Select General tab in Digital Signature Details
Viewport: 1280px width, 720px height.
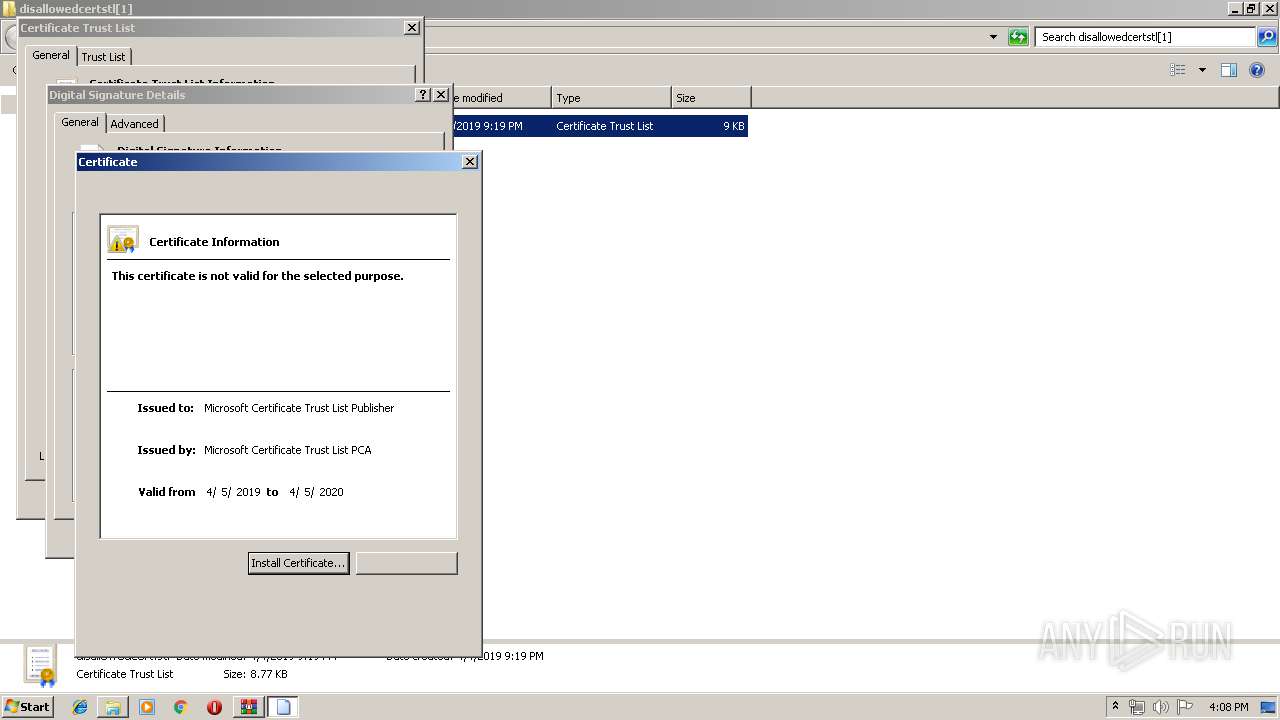80,122
